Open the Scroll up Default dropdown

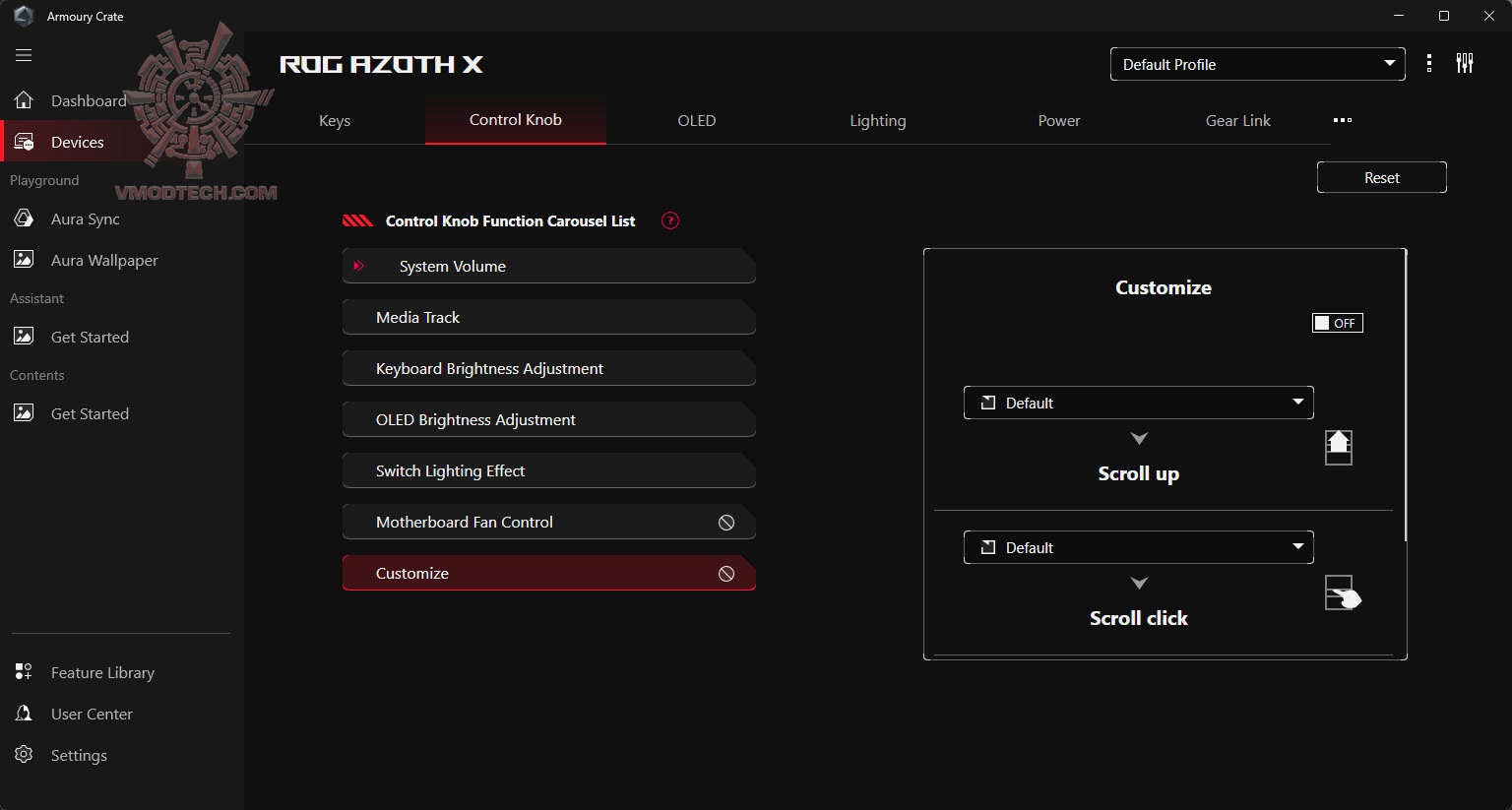pos(1138,403)
